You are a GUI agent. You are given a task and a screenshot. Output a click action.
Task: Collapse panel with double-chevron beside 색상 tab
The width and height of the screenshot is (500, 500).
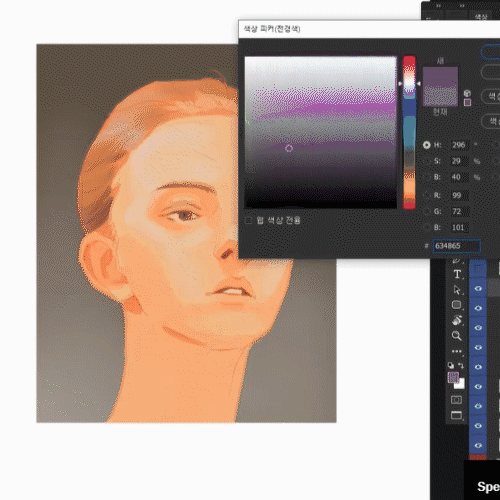click(x=462, y=6)
